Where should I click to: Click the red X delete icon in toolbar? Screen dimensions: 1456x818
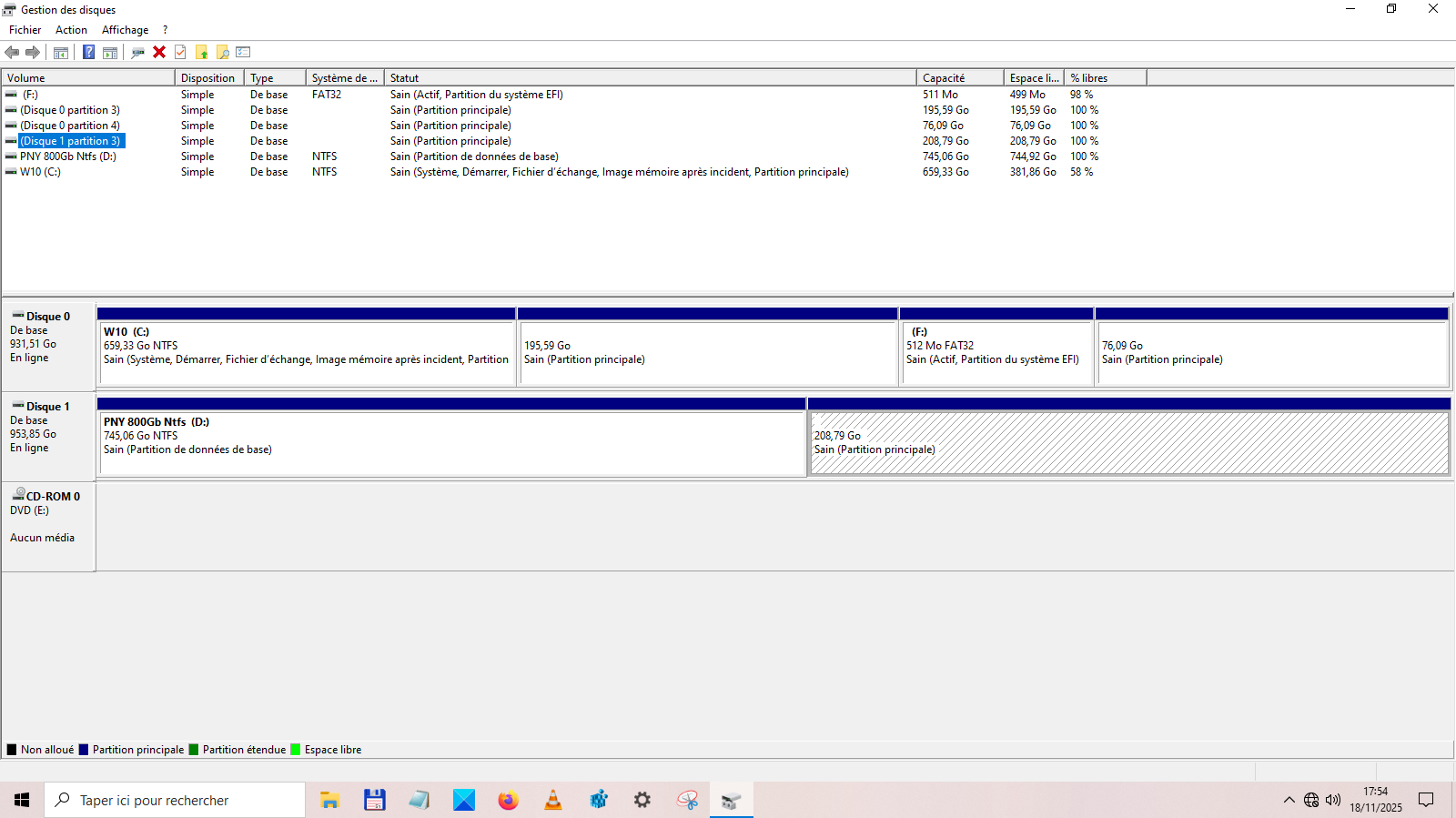coord(159,52)
